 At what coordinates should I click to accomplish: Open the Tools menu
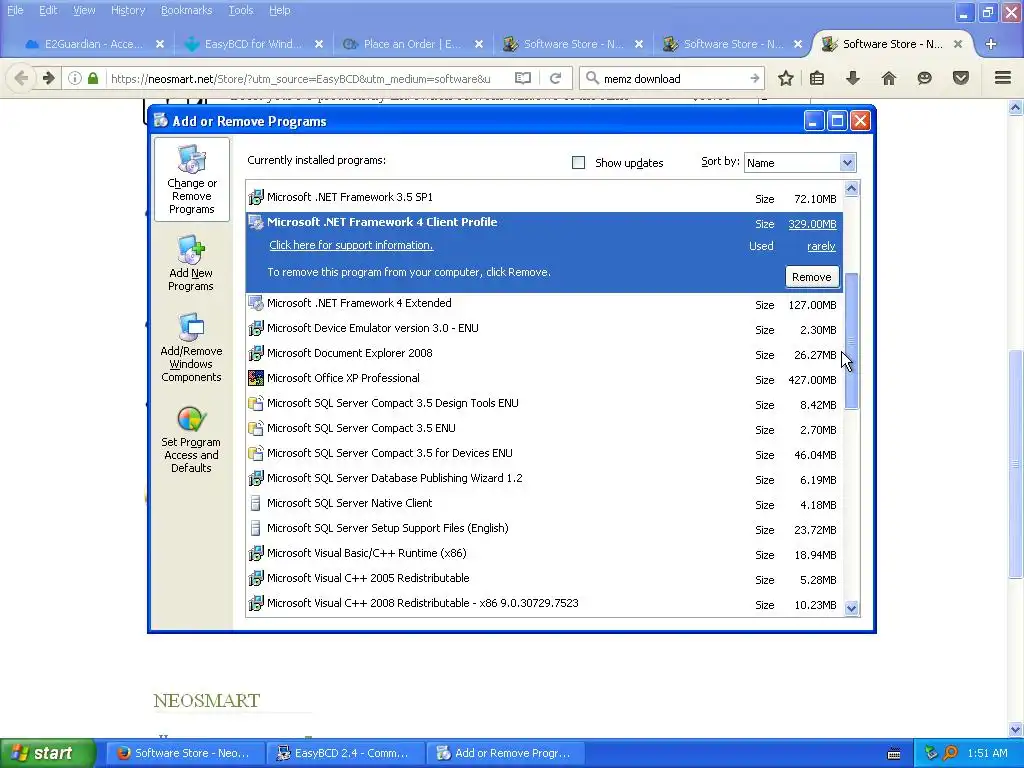[x=240, y=10]
